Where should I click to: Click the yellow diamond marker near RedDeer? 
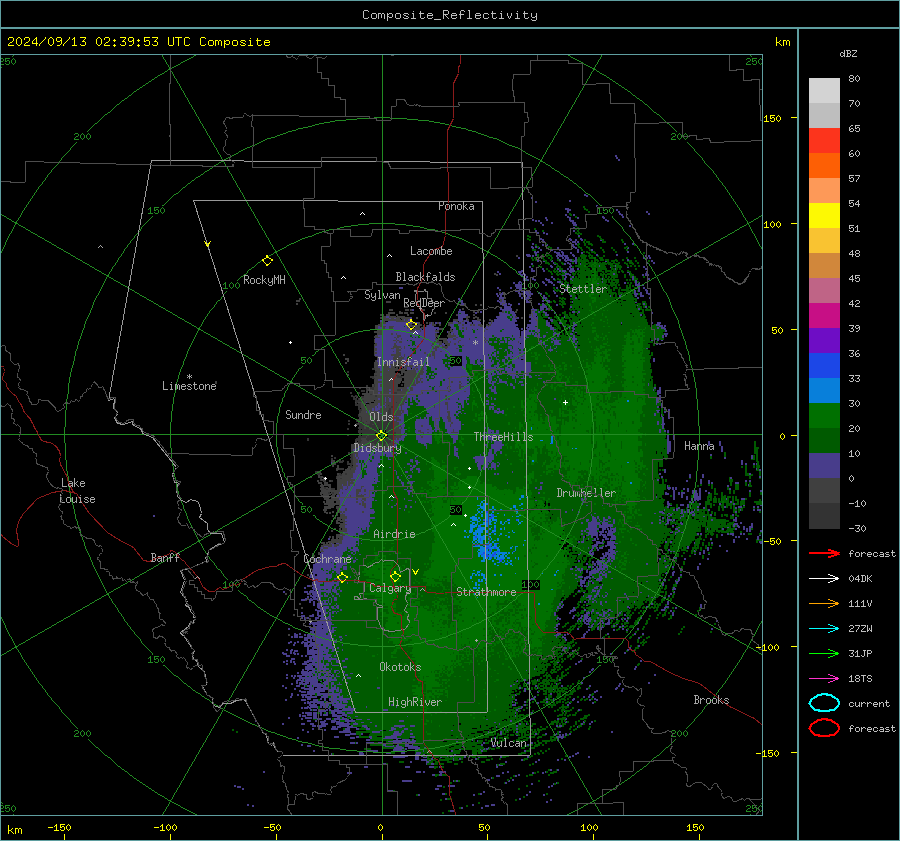point(411,324)
